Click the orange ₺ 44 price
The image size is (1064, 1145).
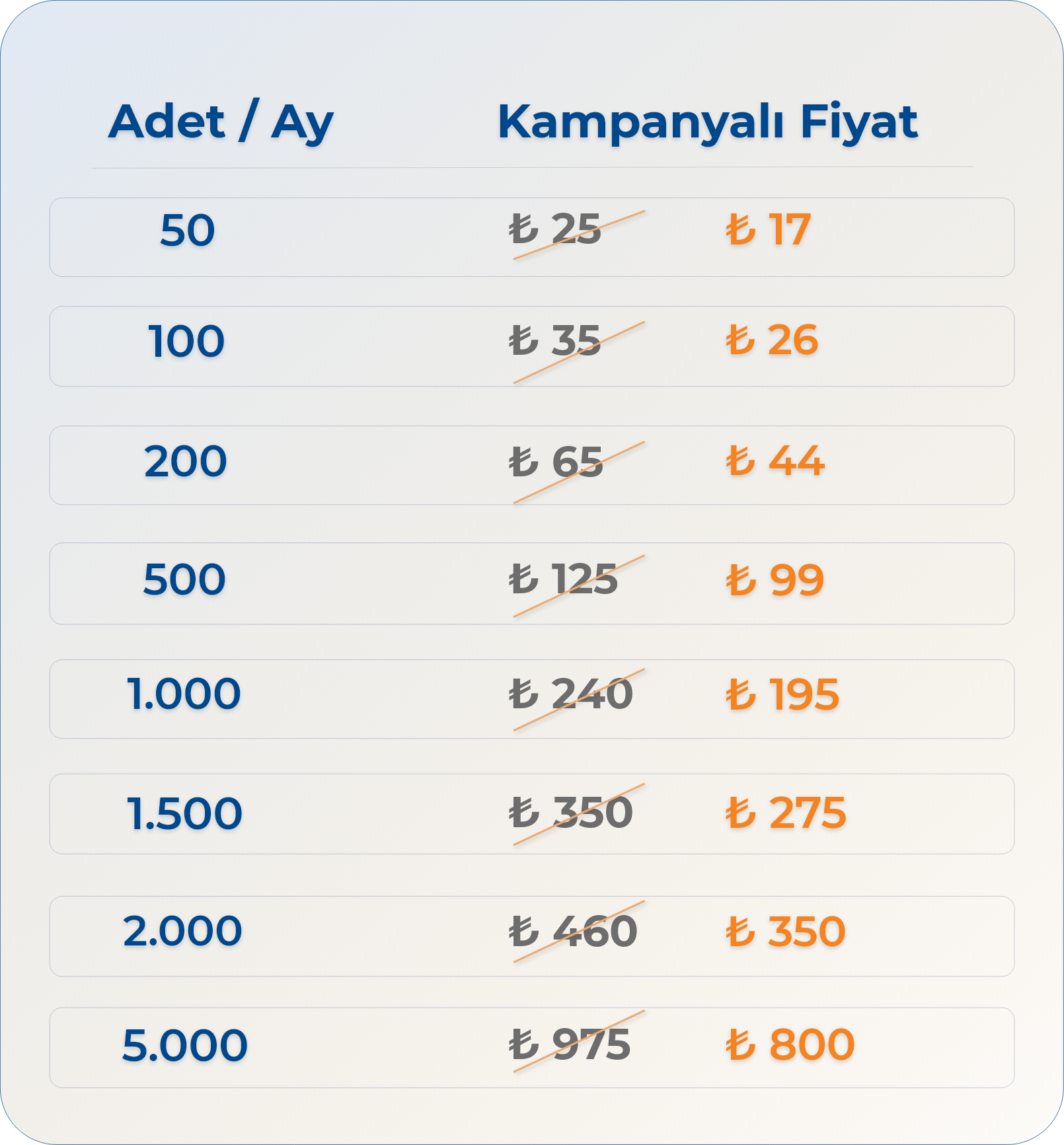(775, 461)
